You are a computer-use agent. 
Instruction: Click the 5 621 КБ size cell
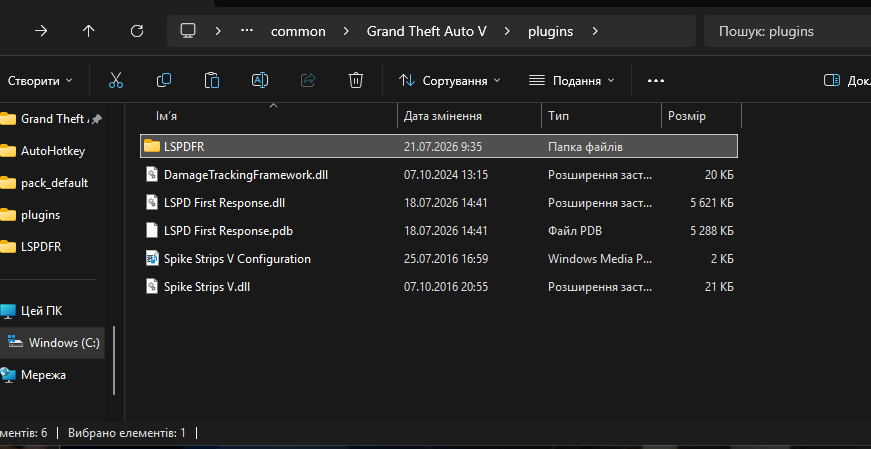pos(712,203)
